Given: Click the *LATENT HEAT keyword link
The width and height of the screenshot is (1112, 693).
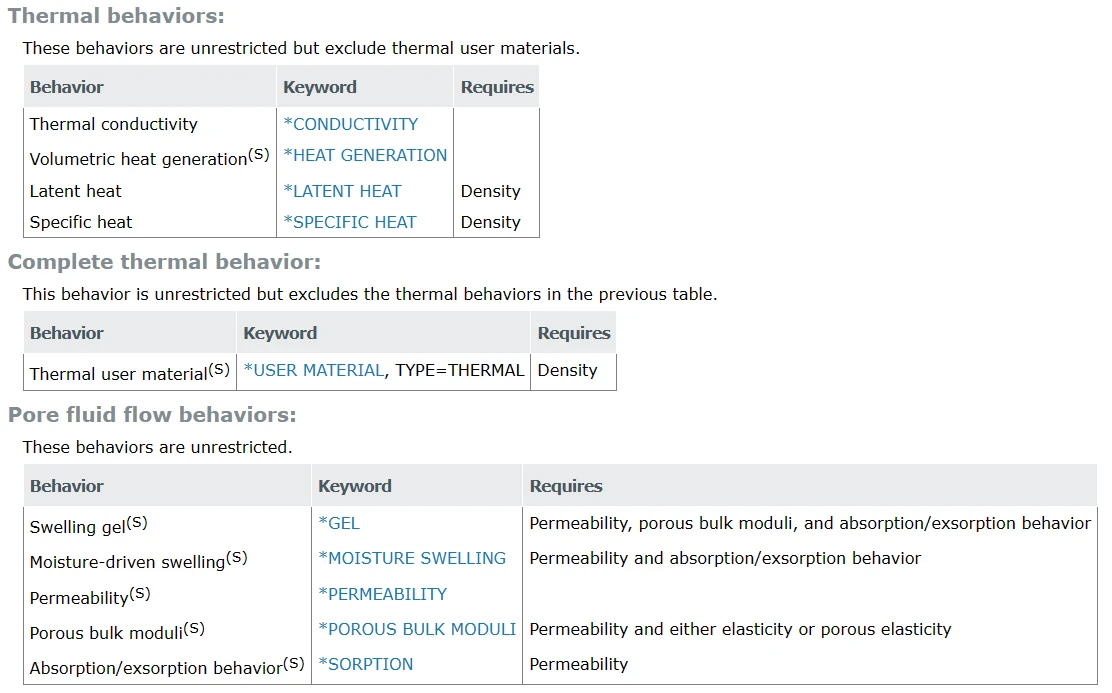Looking at the screenshot, I should point(342,192).
